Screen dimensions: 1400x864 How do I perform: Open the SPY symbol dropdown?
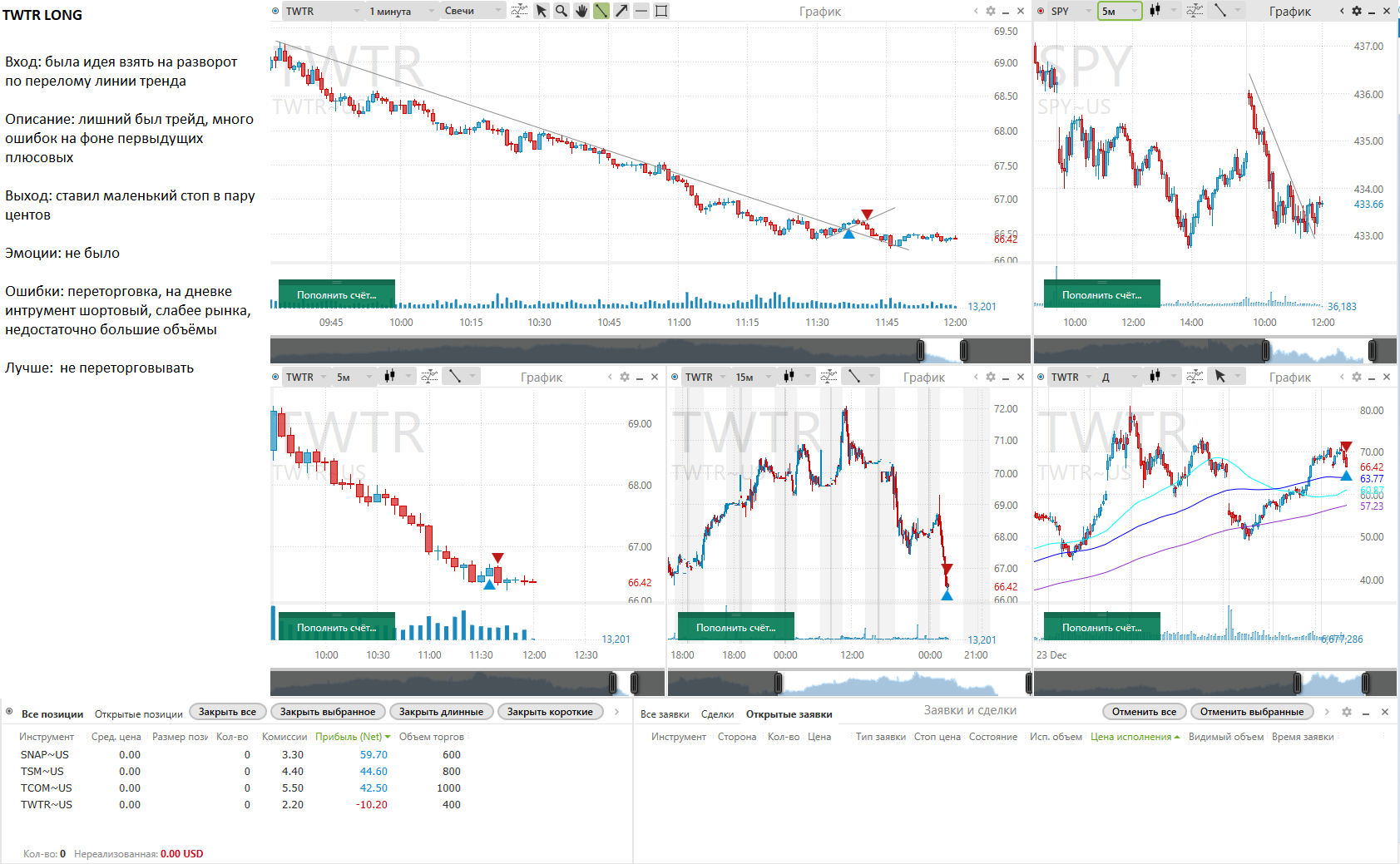coord(1071,11)
